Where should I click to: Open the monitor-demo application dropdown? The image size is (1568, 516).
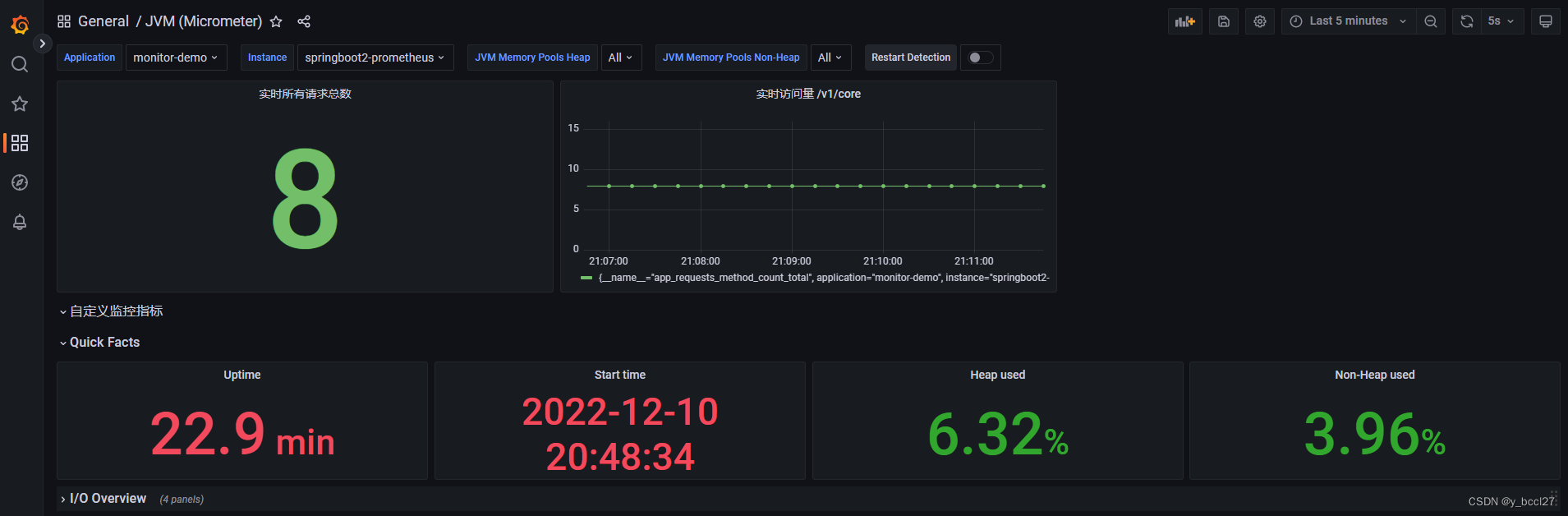point(176,58)
